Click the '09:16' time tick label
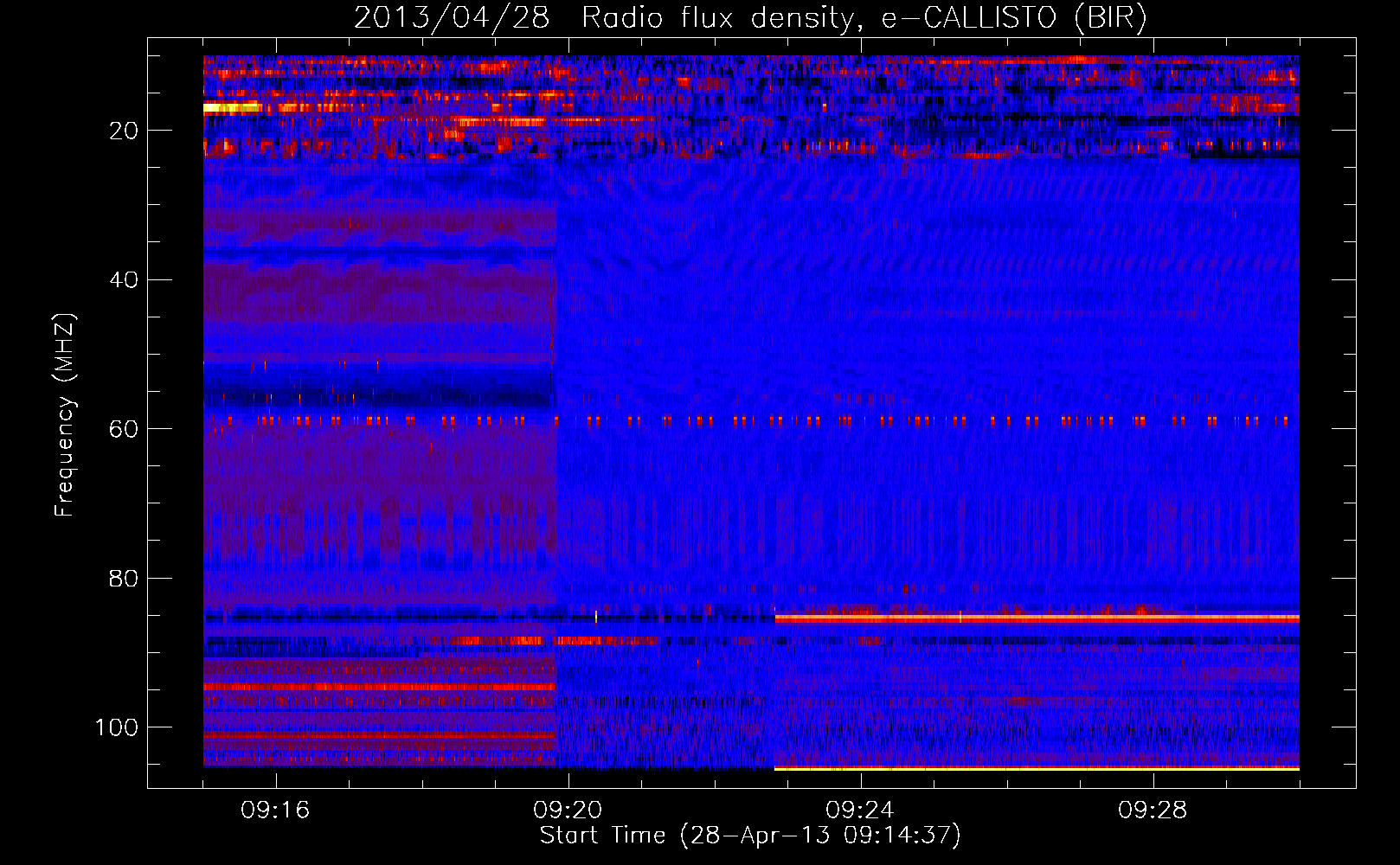 pyautogui.click(x=275, y=811)
